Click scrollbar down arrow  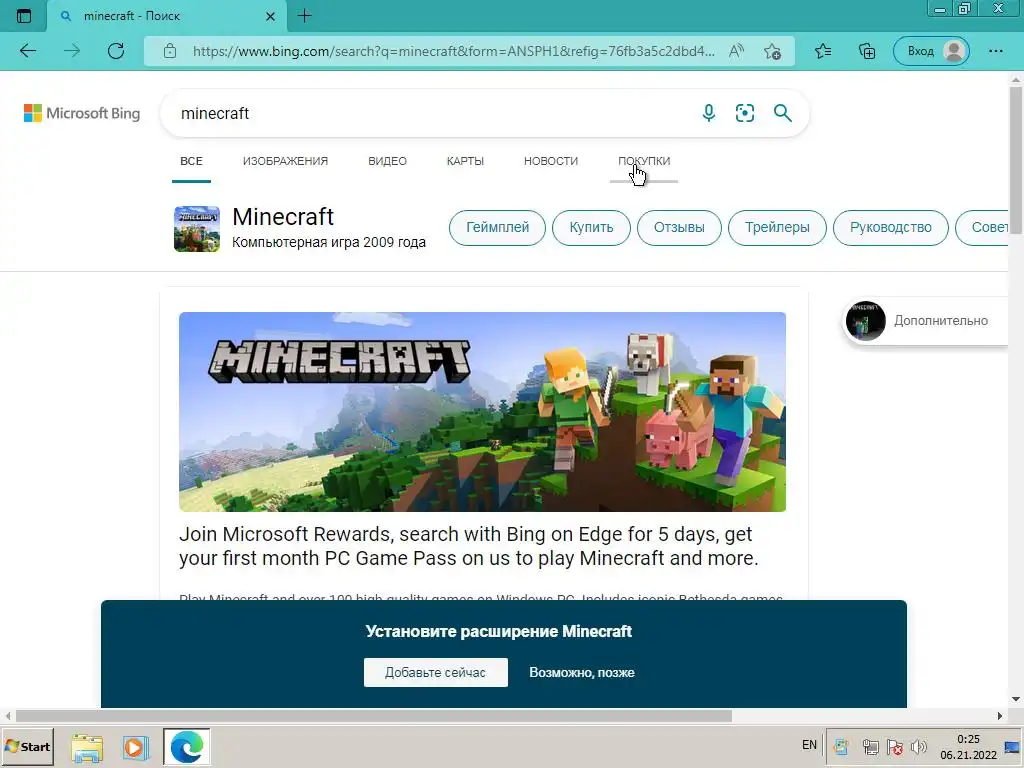pyautogui.click(x=1016, y=699)
